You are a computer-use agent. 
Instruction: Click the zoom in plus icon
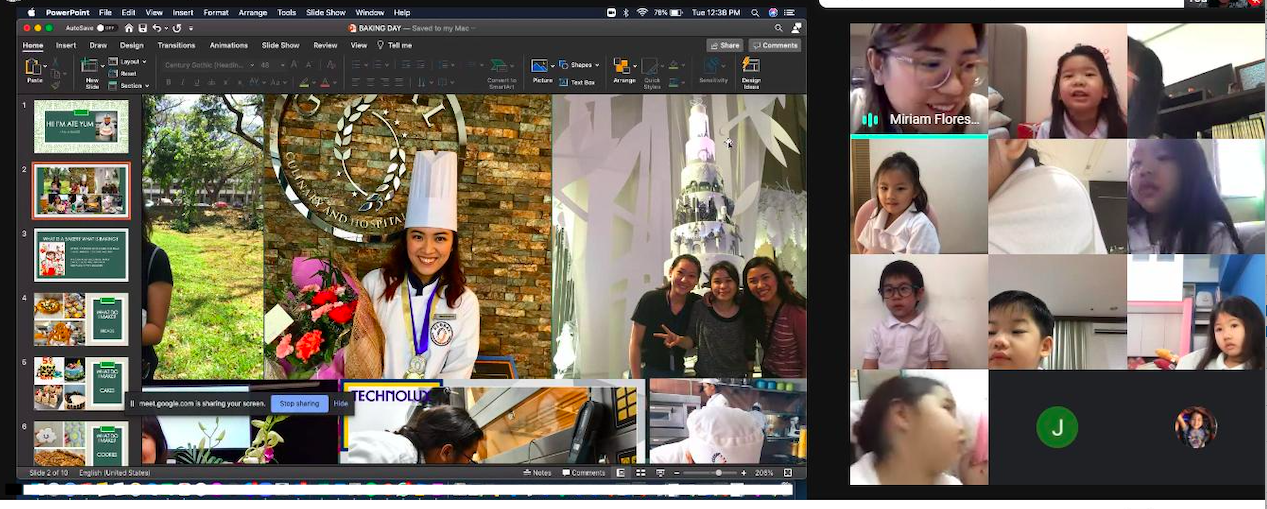point(746,473)
